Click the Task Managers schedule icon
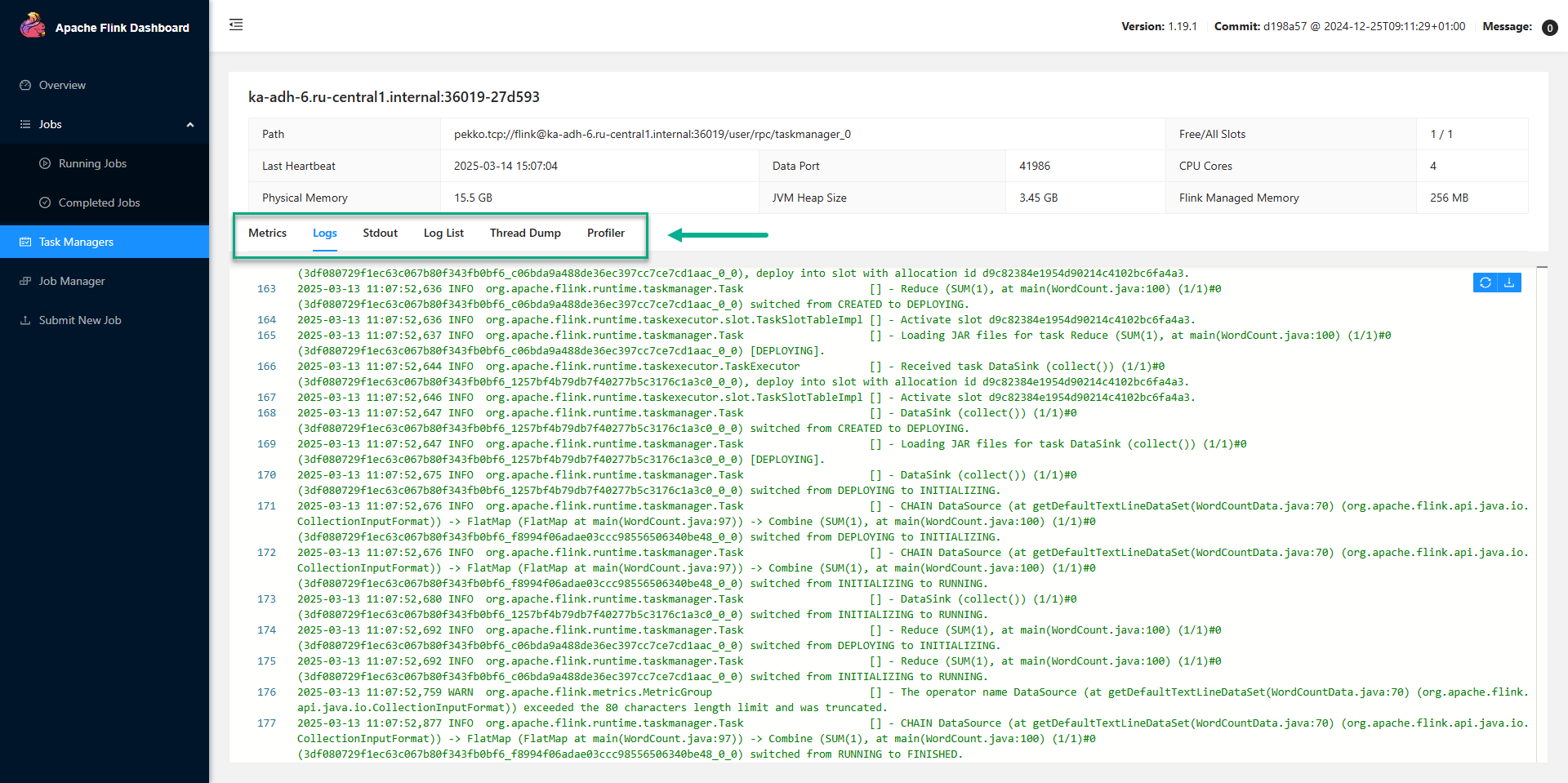The image size is (1568, 783). [x=25, y=242]
